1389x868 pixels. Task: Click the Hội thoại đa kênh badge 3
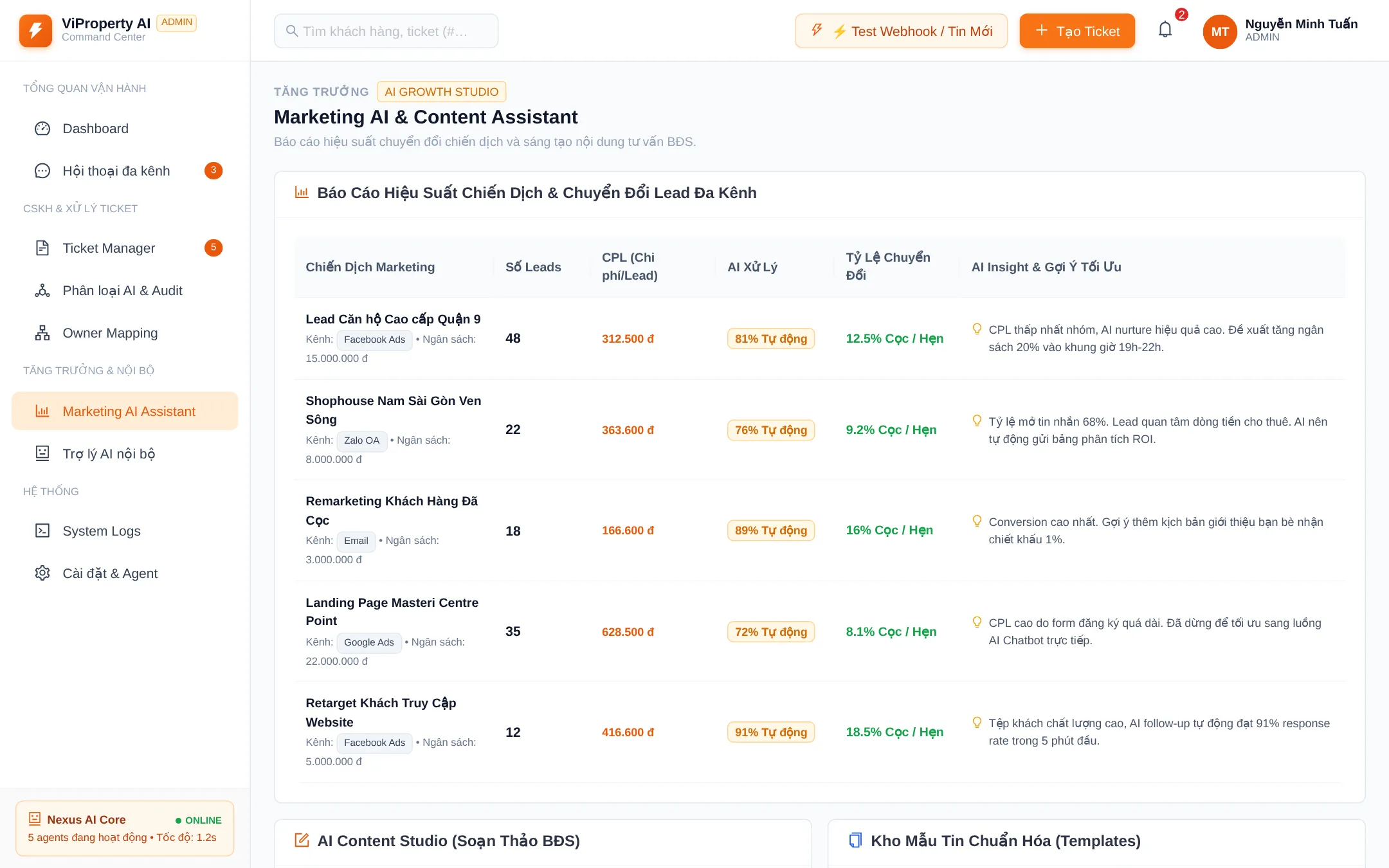click(213, 171)
